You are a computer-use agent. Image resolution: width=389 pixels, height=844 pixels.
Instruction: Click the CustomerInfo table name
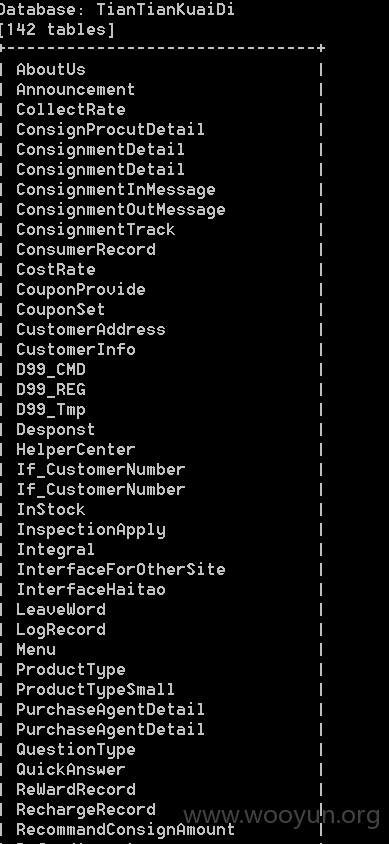click(75, 349)
